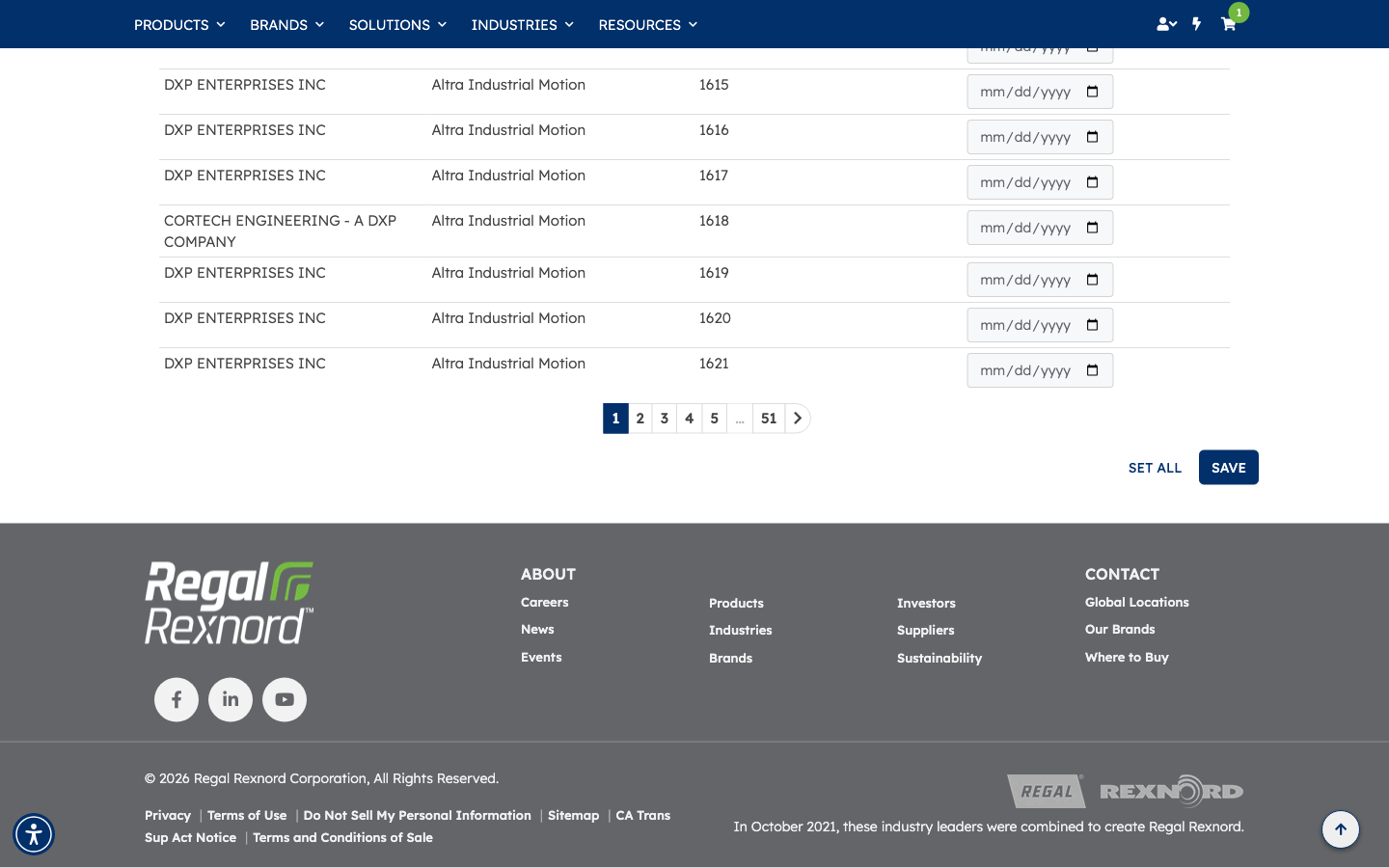Click DXP ENTERPRISES INC in row 1619
Viewport: 1389px width, 868px height.
tap(245, 273)
